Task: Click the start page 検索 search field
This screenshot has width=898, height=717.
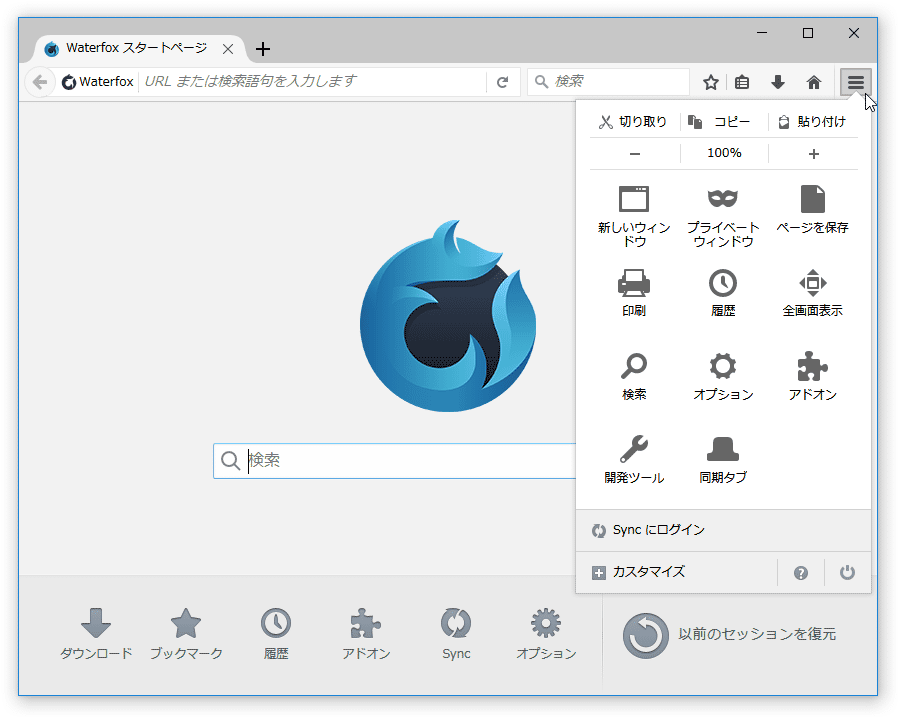Action: 395,461
